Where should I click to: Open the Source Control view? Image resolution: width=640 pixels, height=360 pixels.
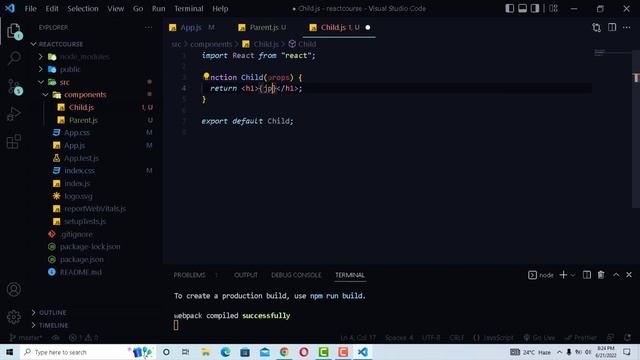(15, 87)
